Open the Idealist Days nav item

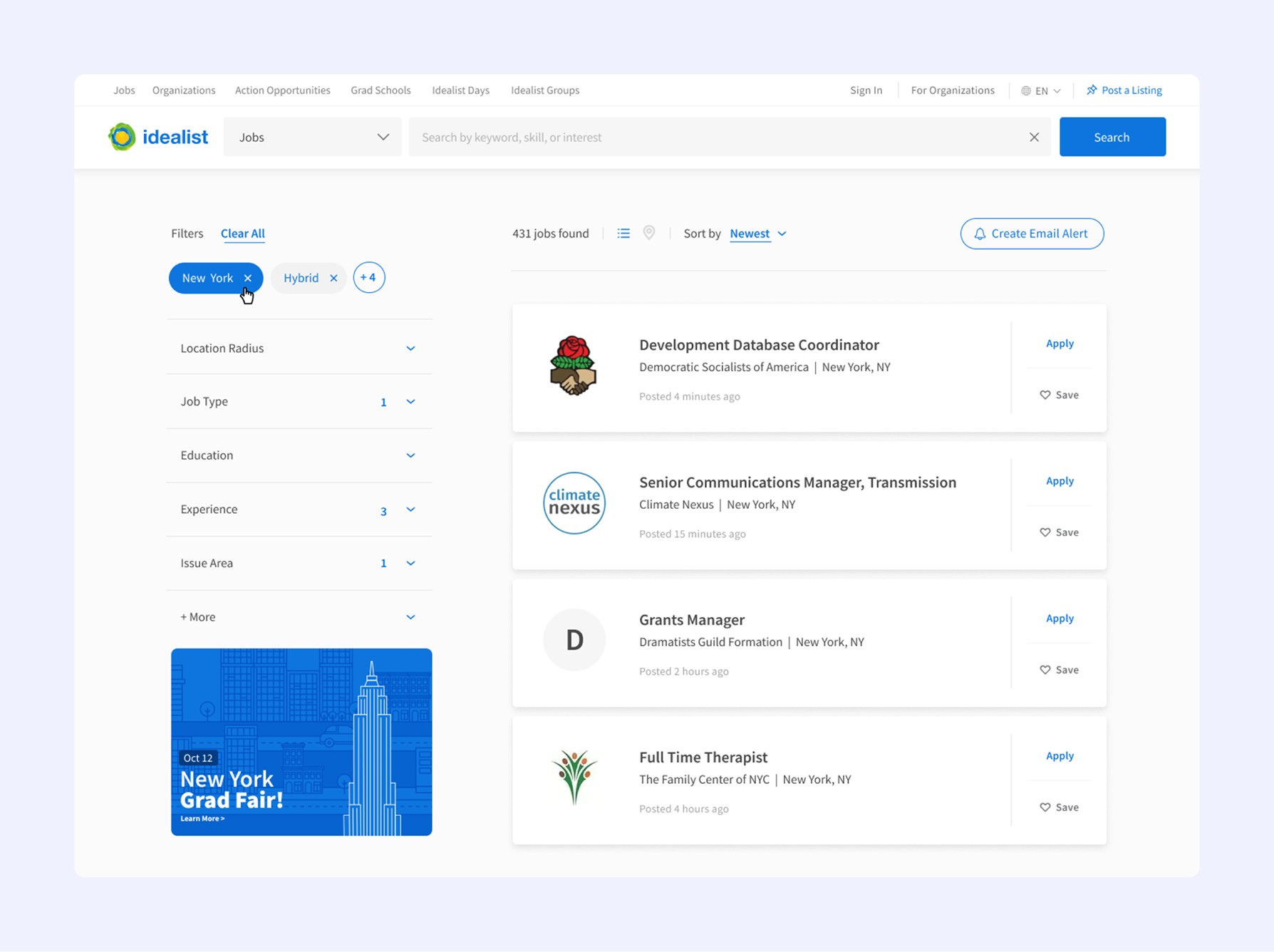[x=460, y=90]
